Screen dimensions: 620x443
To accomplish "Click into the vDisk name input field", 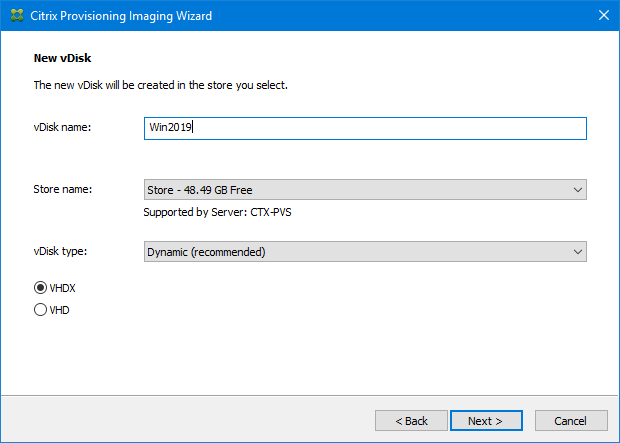I will pyautogui.click(x=365, y=128).
